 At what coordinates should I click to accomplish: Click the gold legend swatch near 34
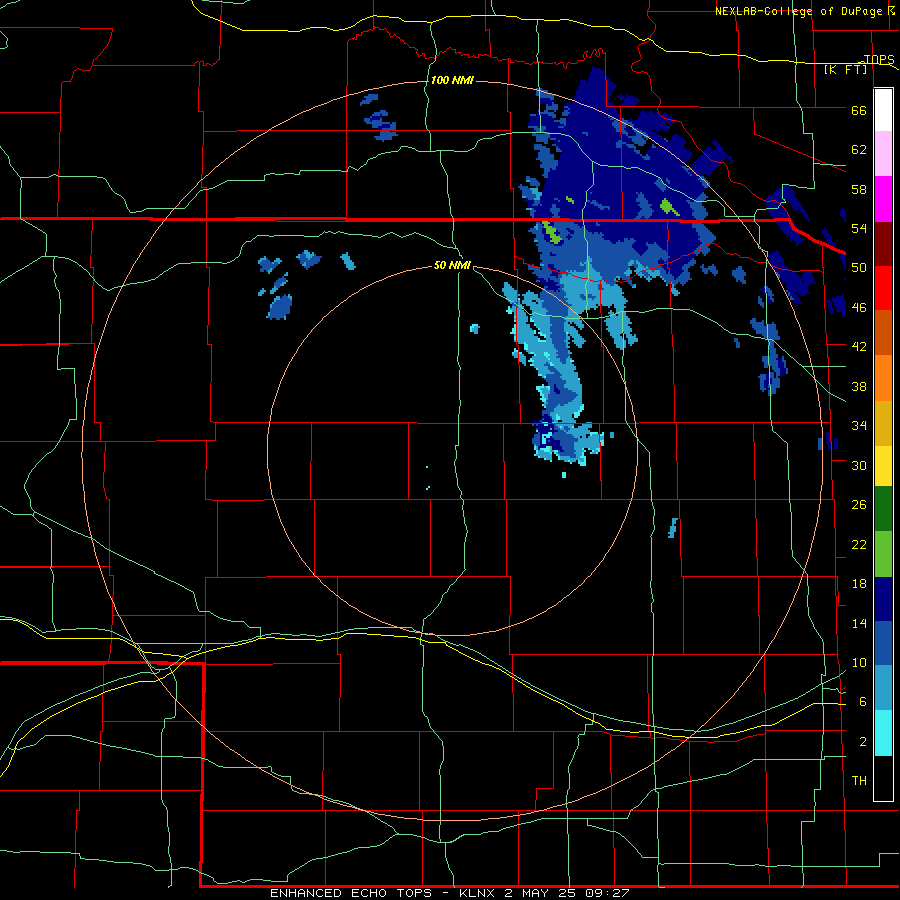click(883, 422)
